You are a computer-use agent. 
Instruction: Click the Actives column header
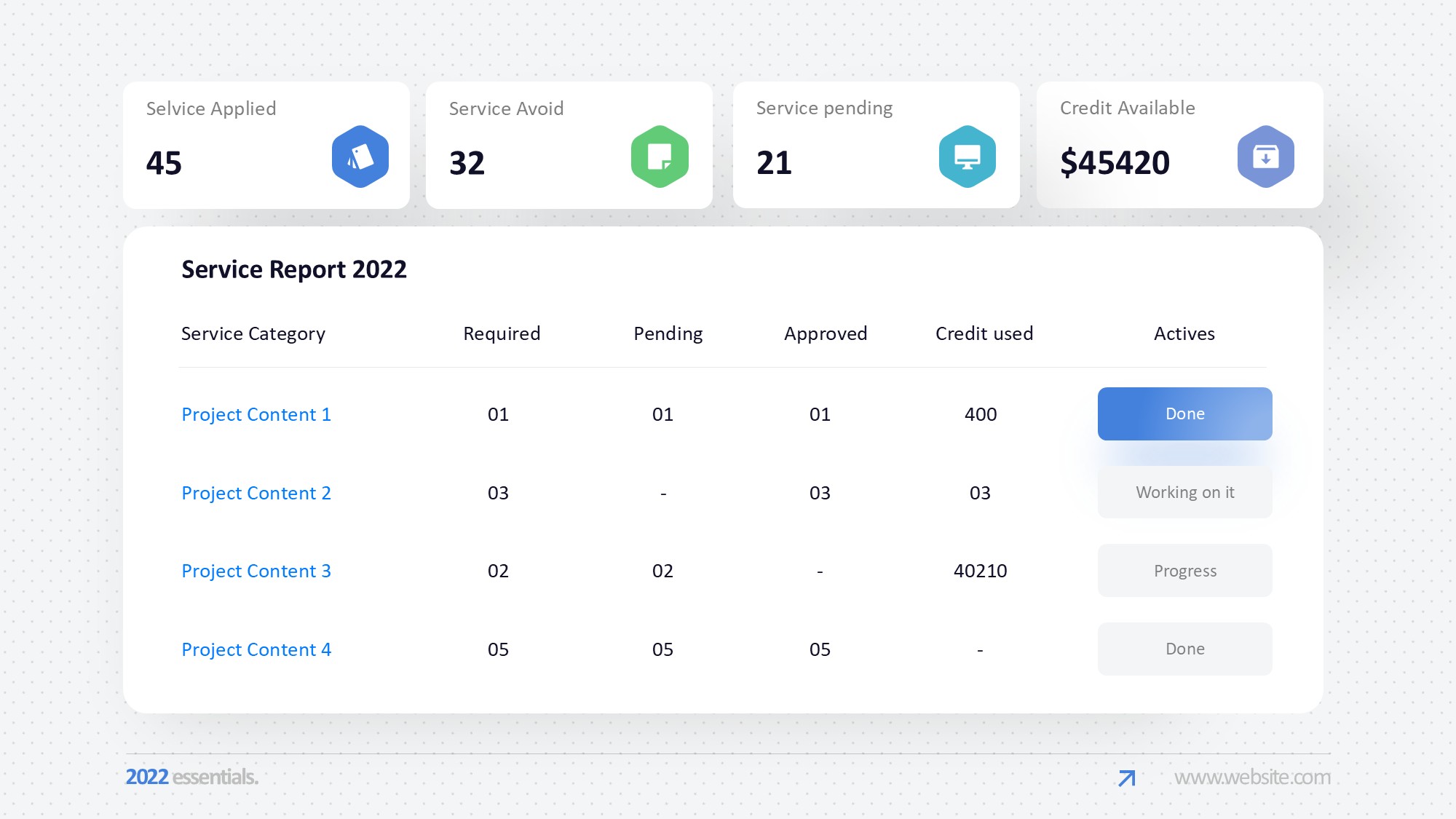point(1184,333)
